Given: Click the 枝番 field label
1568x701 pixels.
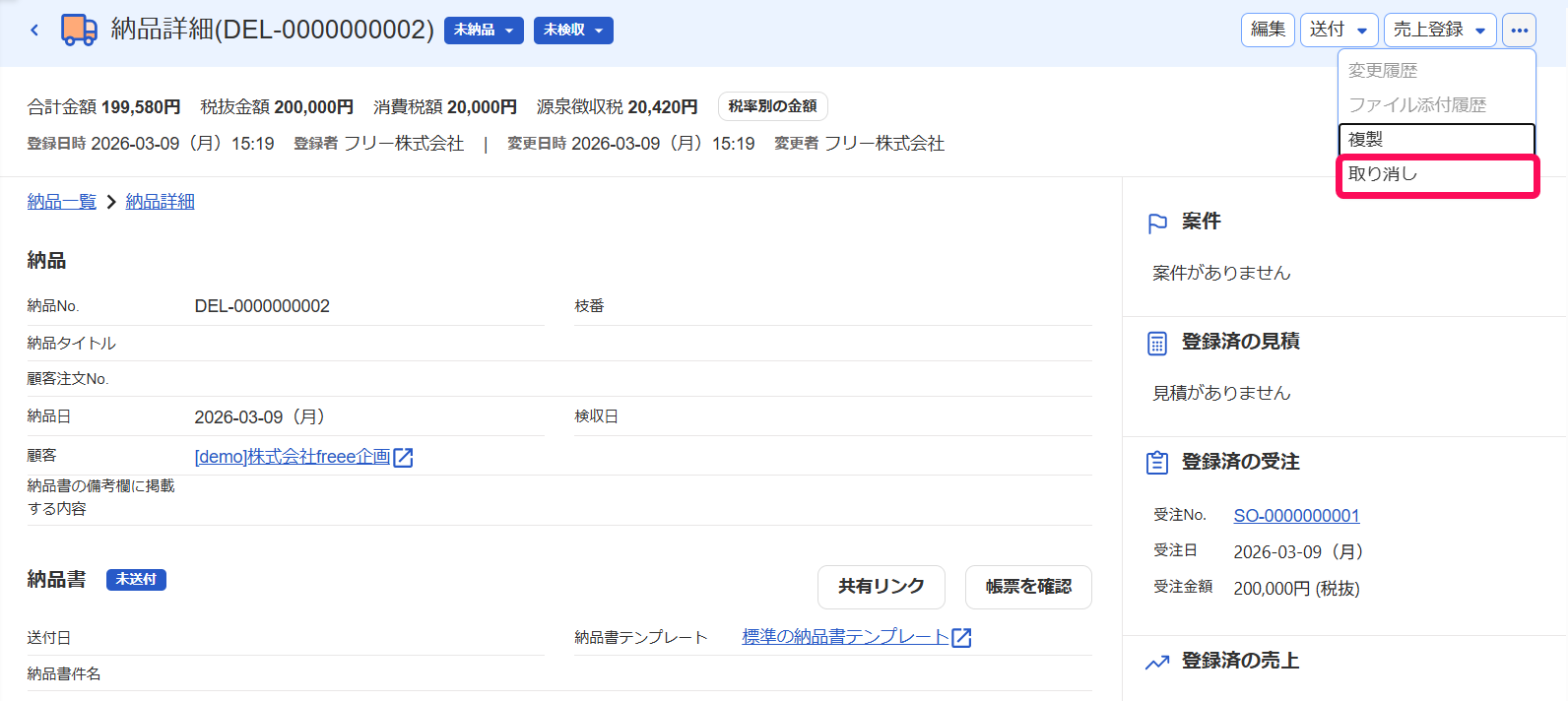Looking at the screenshot, I should click(x=590, y=306).
